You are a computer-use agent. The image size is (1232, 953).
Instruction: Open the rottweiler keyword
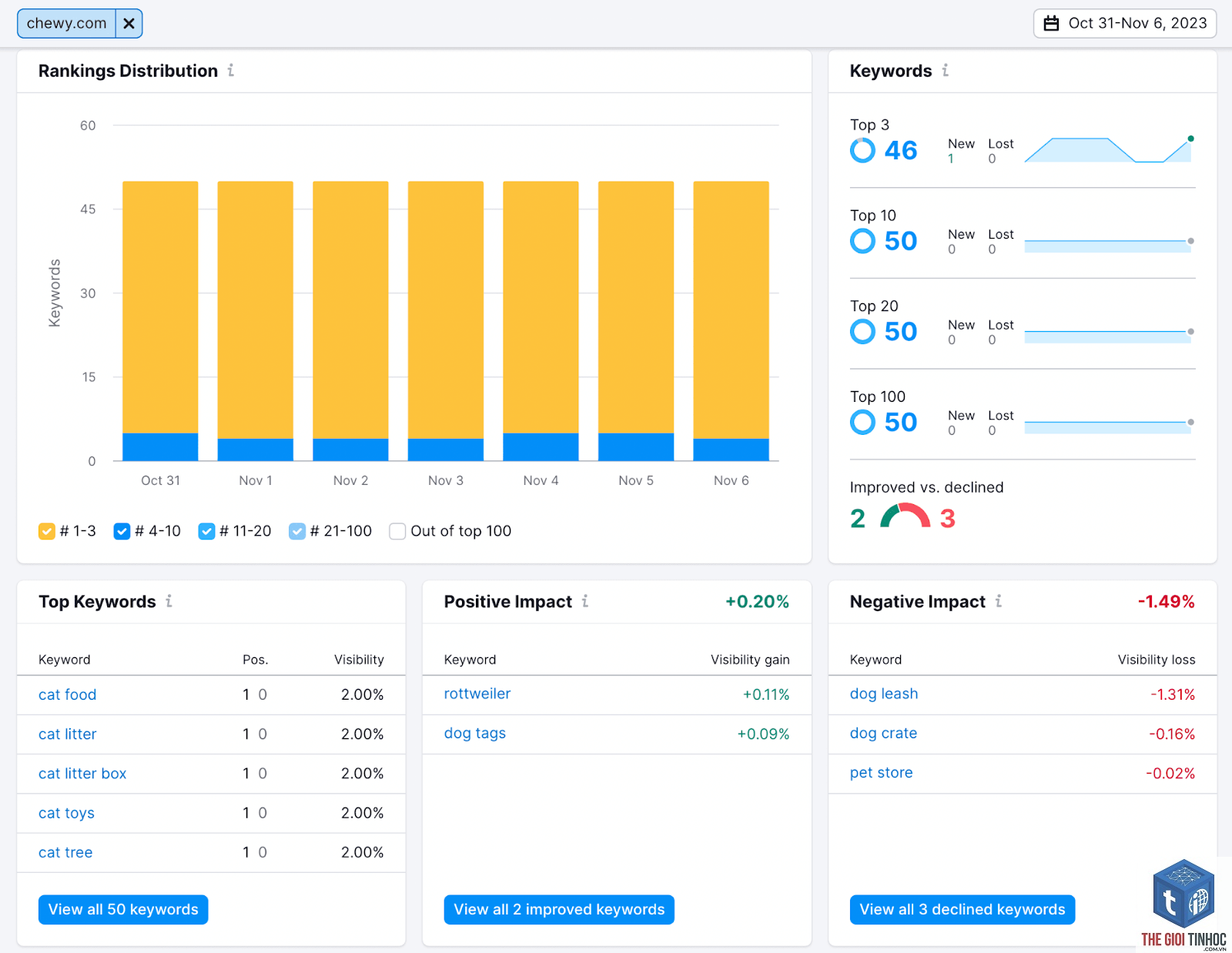[477, 694]
